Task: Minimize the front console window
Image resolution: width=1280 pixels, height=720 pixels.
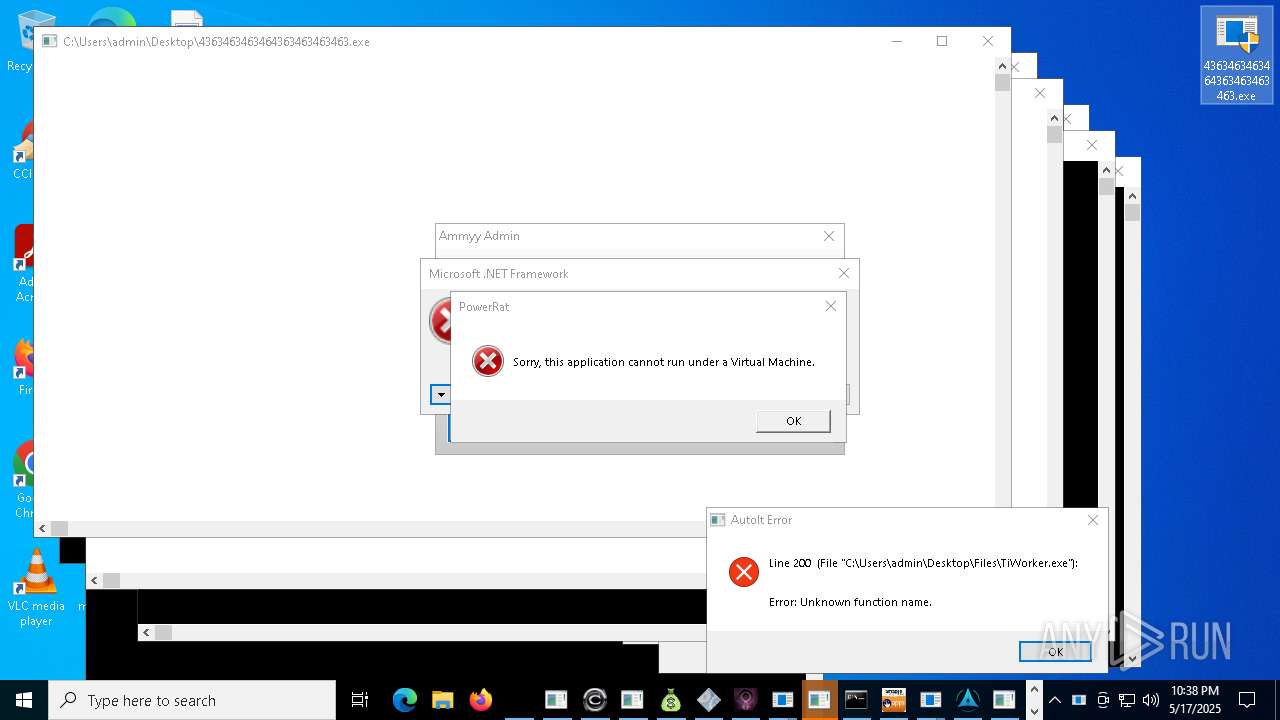Action: (x=896, y=41)
